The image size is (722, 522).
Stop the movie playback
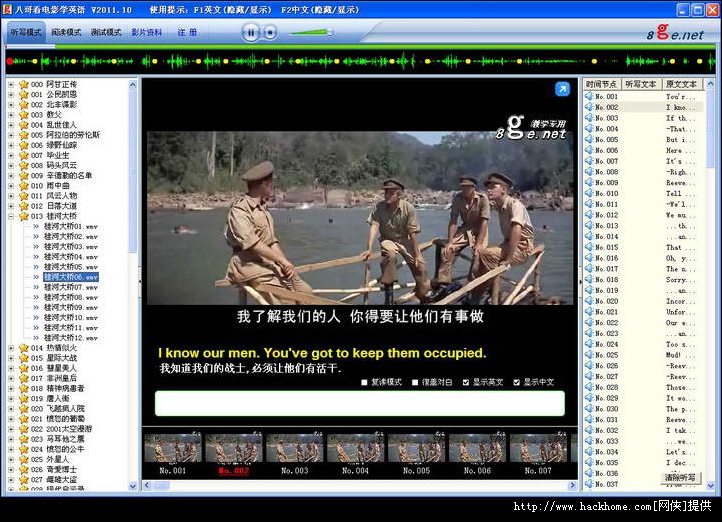pyautogui.click(x=270, y=33)
